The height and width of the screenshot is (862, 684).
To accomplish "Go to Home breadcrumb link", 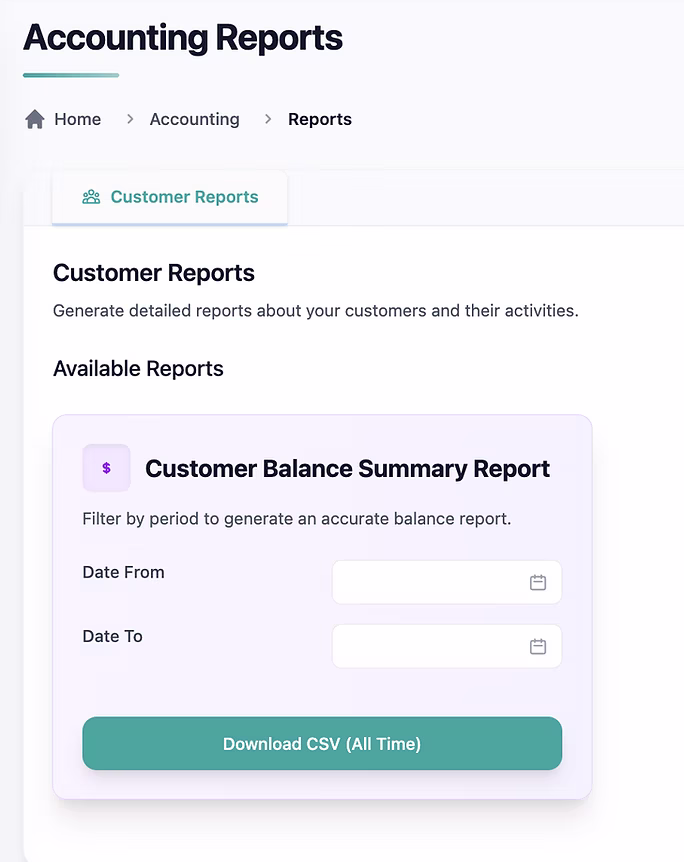I will tap(78, 119).
